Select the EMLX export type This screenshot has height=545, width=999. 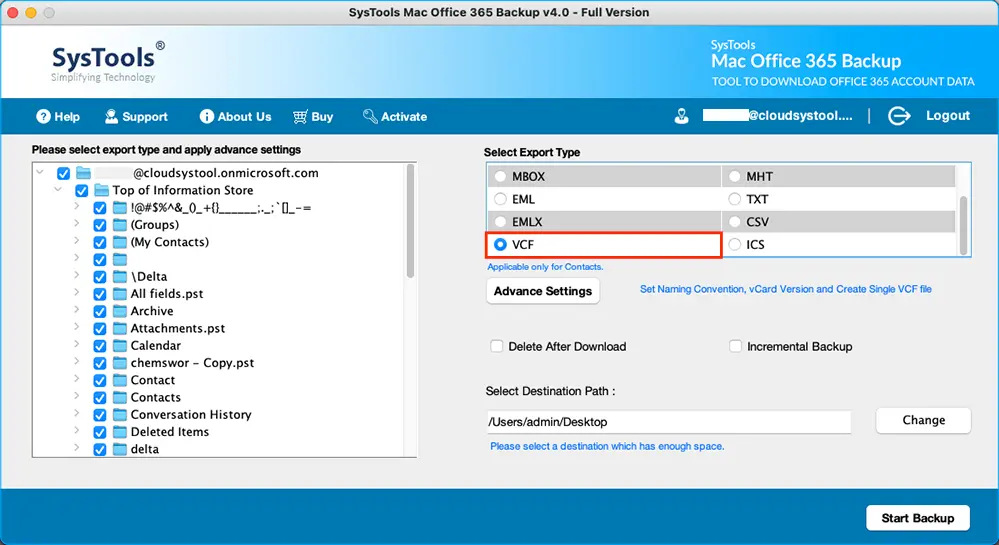point(501,222)
